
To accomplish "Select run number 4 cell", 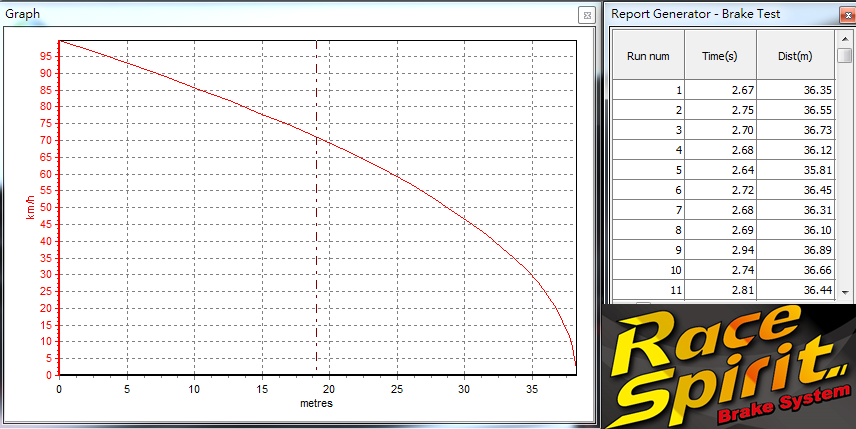I will tap(648, 150).
